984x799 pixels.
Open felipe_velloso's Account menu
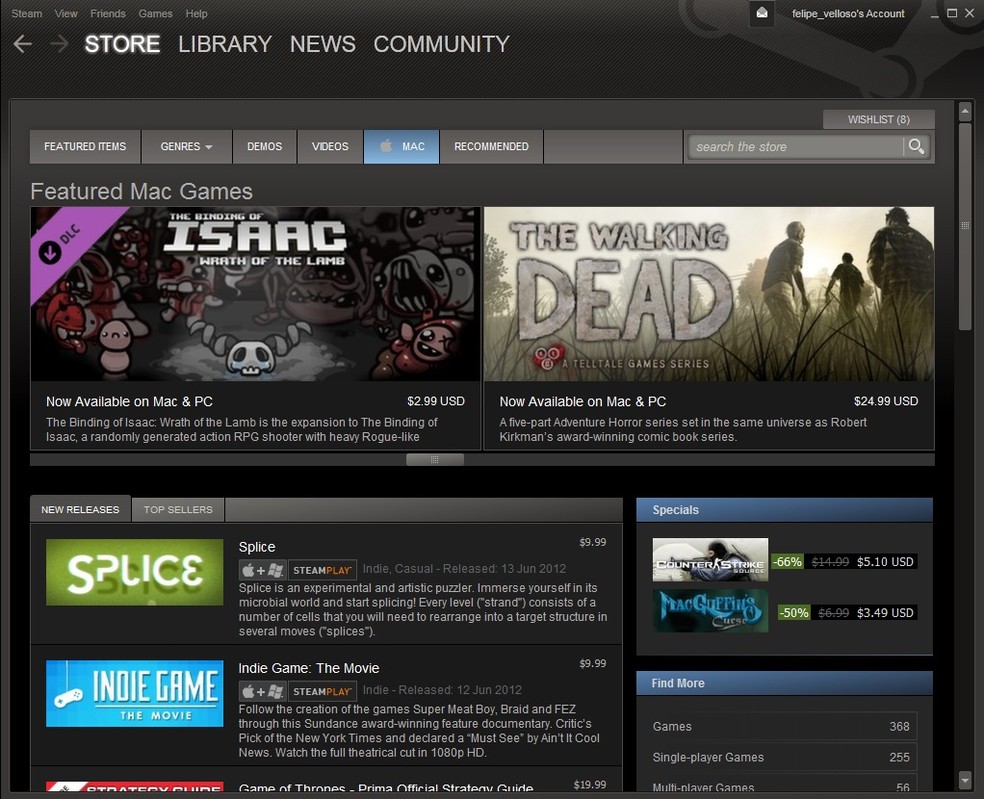point(848,13)
